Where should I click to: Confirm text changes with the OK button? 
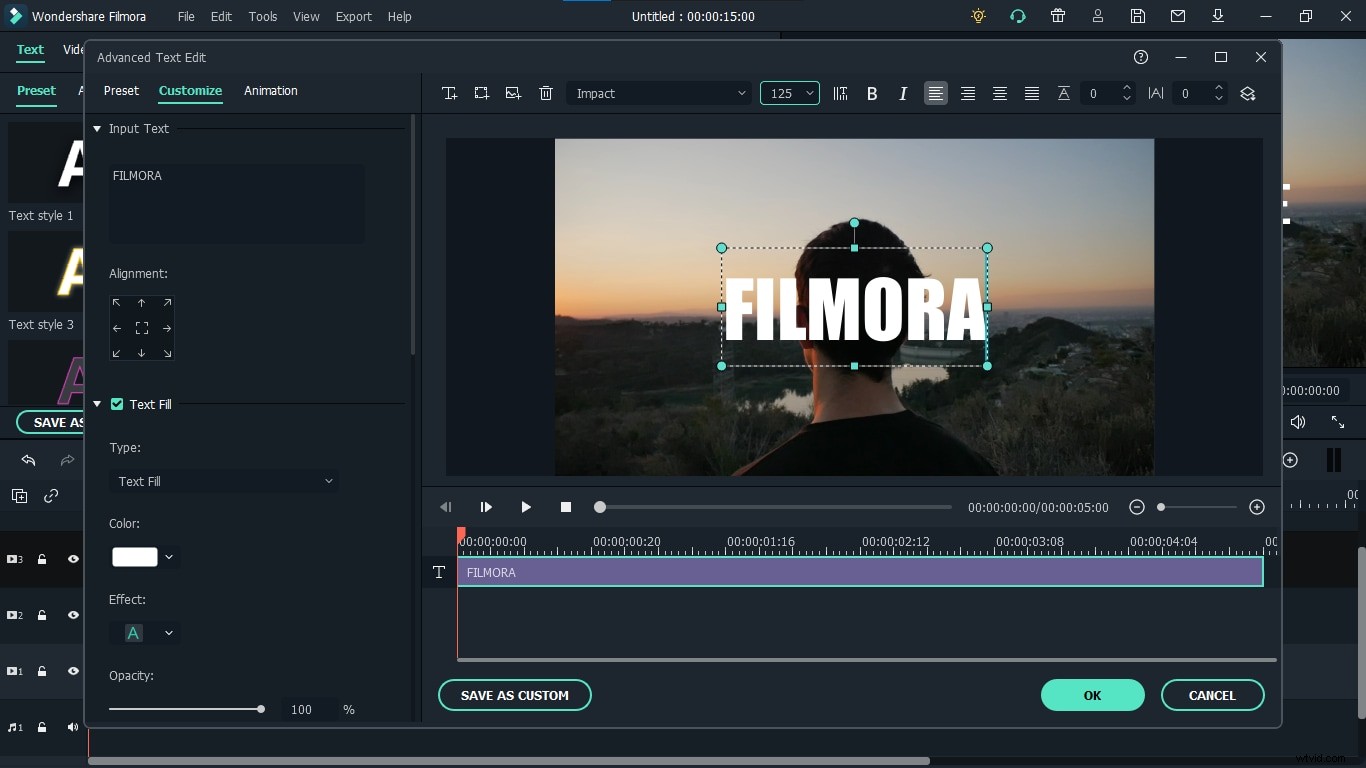1092,695
